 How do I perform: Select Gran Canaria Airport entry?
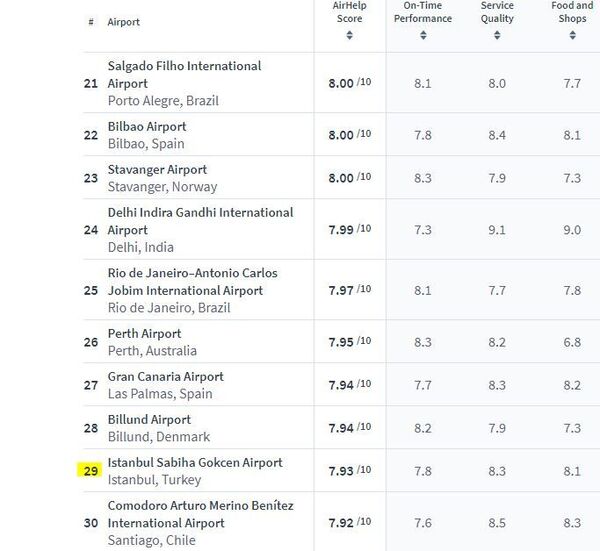click(x=166, y=377)
